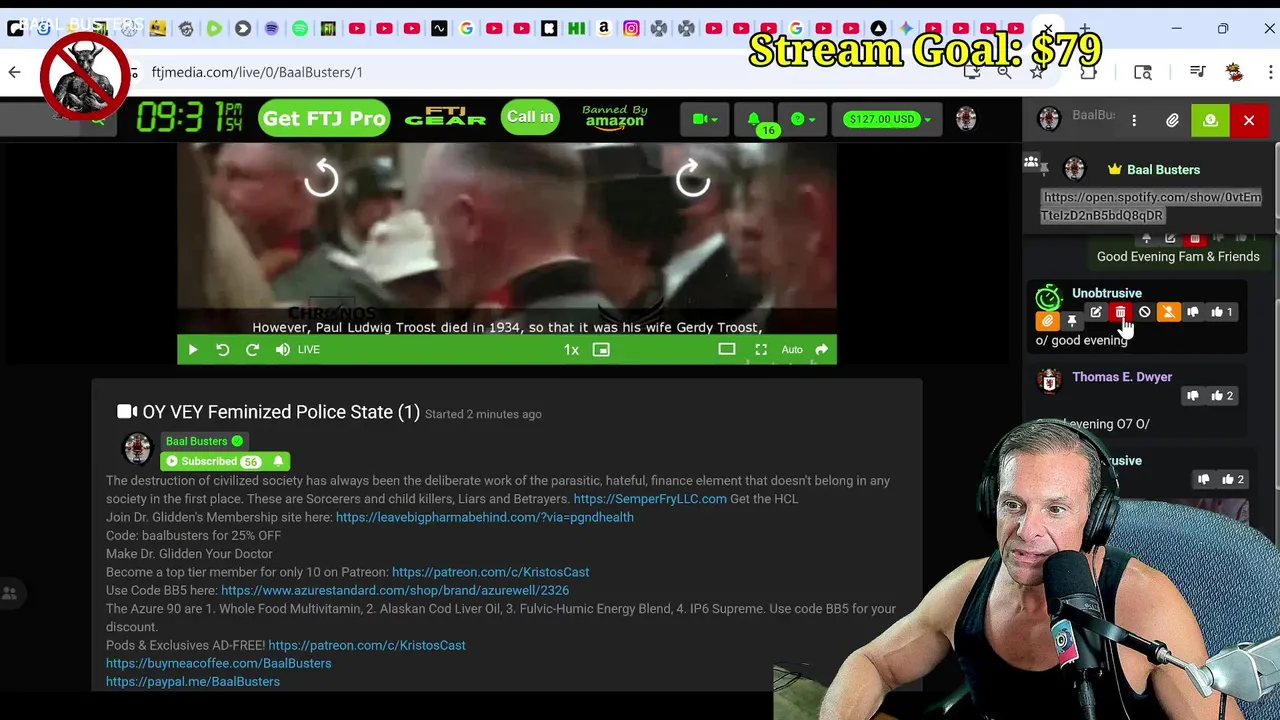The image size is (1280, 720).
Task: Open notifications bell with 16 badge
Action: pyautogui.click(x=755, y=119)
